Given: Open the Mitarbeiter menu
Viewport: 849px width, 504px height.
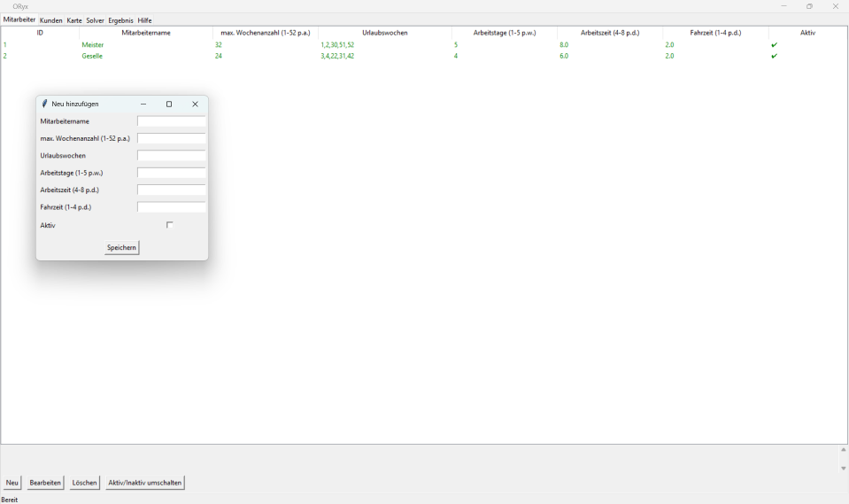Looking at the screenshot, I should pyautogui.click(x=19, y=20).
